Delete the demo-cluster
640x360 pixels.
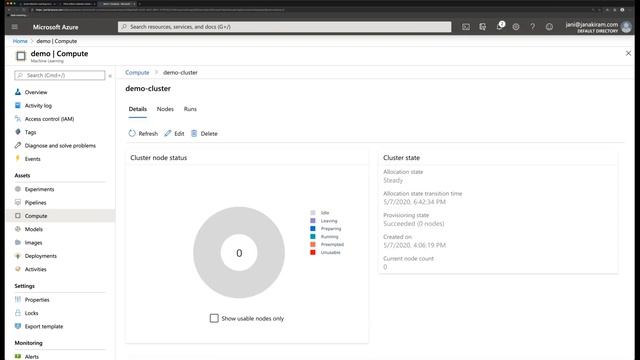pyautogui.click(x=204, y=133)
